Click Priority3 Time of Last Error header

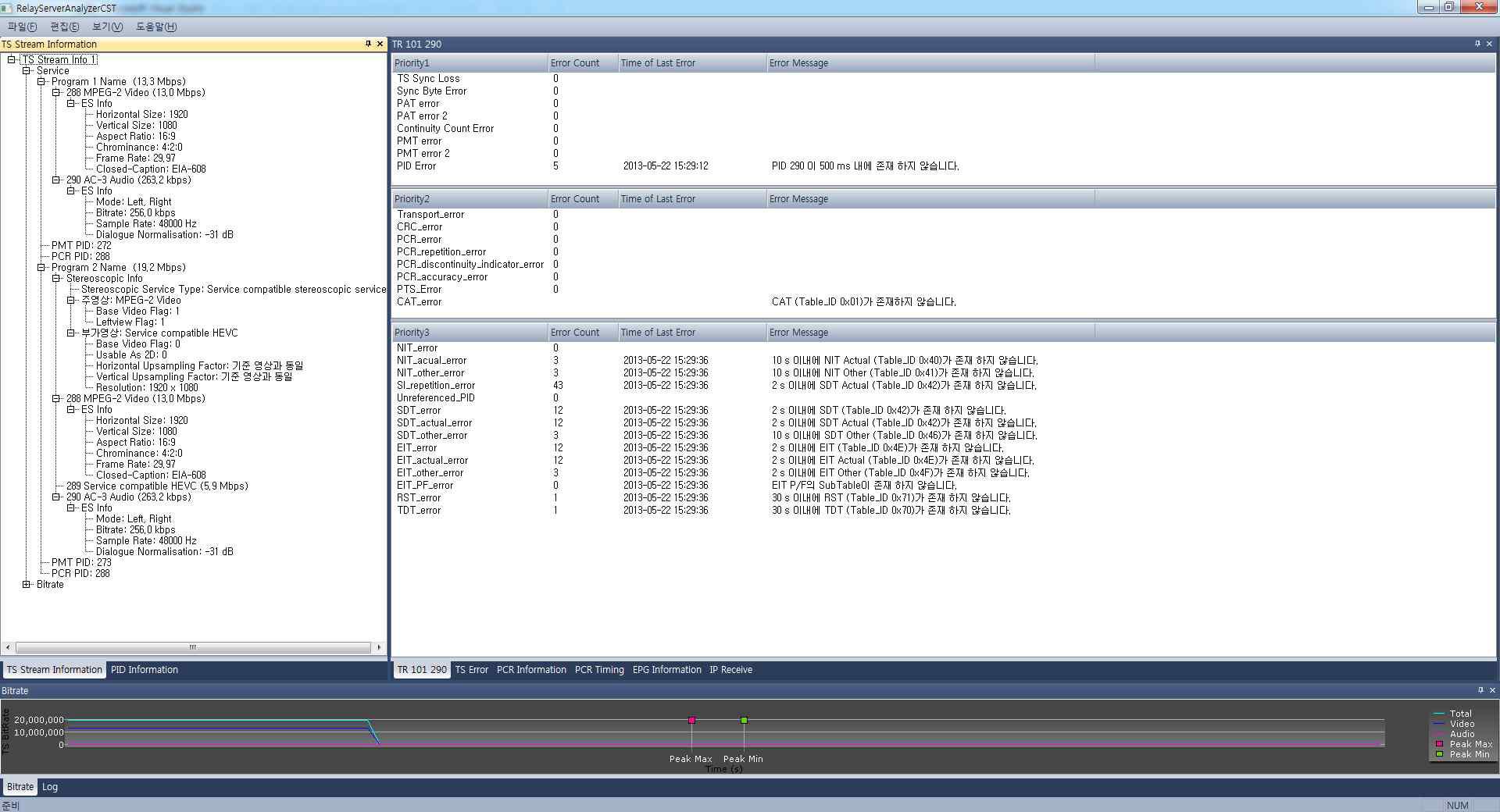[x=692, y=333]
